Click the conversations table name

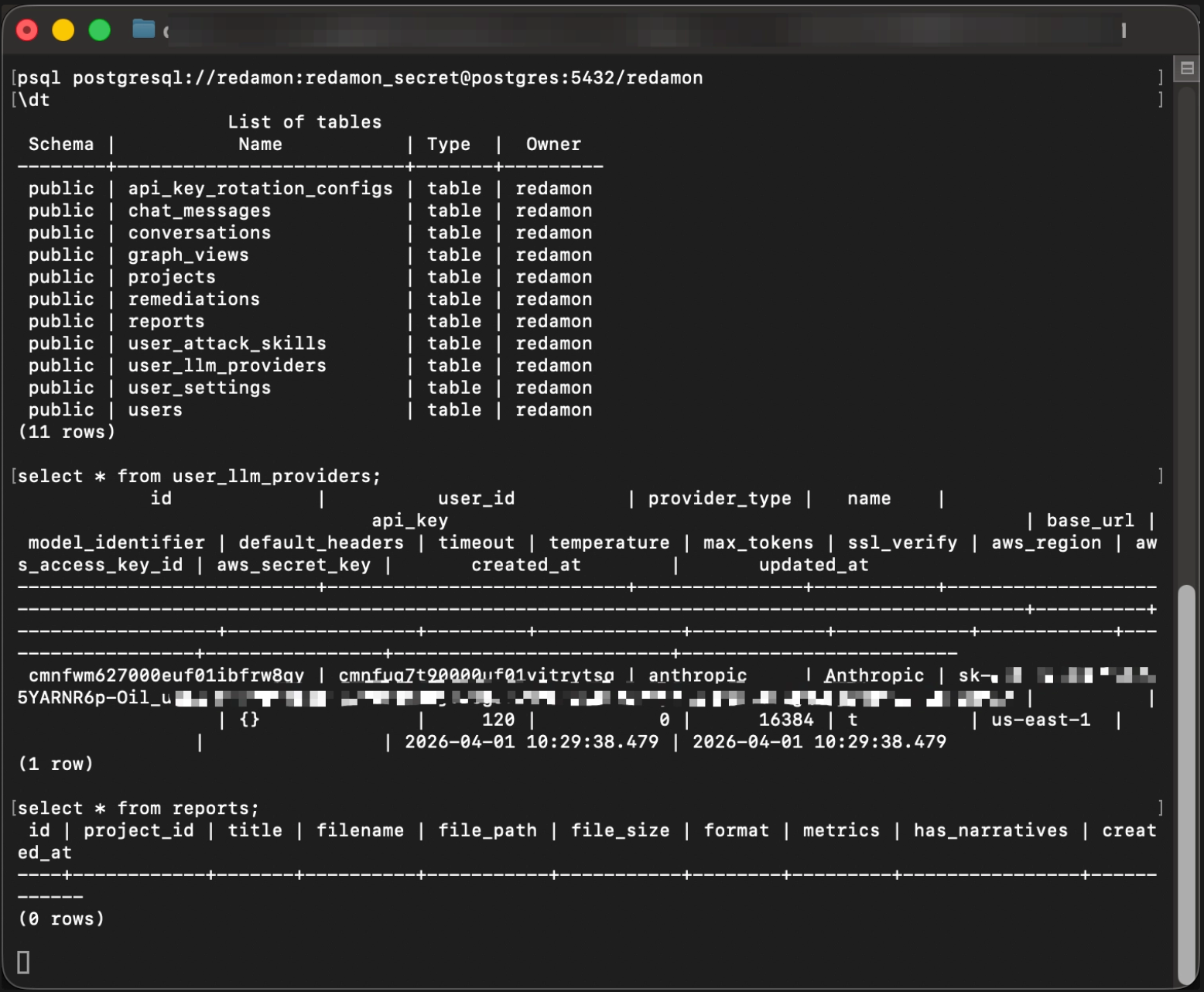(x=200, y=233)
